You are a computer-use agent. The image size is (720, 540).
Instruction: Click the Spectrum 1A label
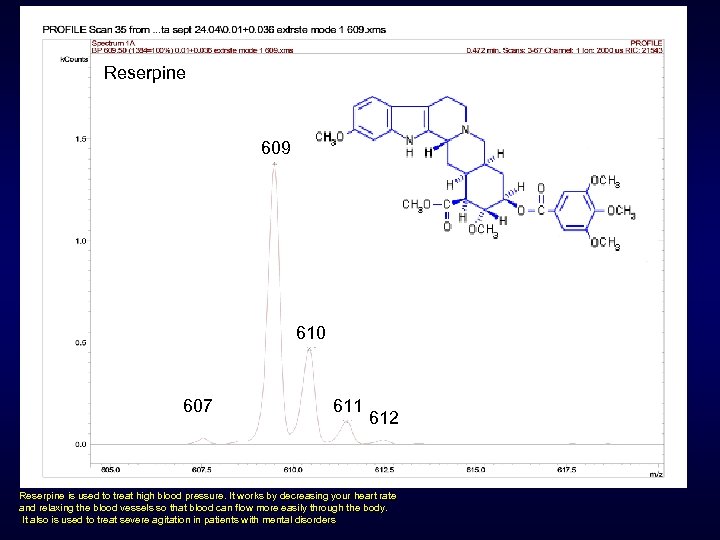point(113,43)
